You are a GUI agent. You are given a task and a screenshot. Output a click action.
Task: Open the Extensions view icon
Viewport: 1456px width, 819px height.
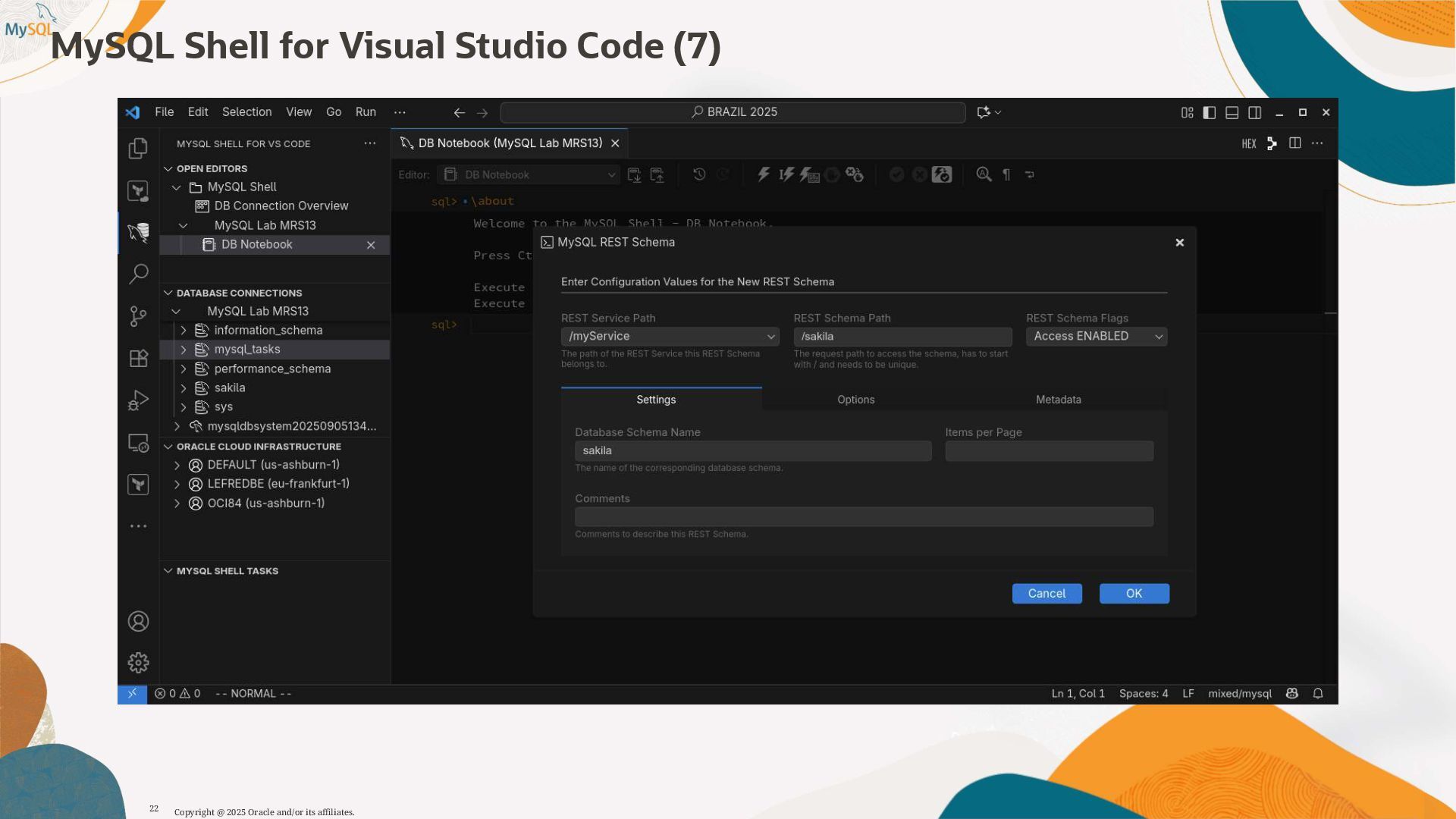pyautogui.click(x=138, y=358)
